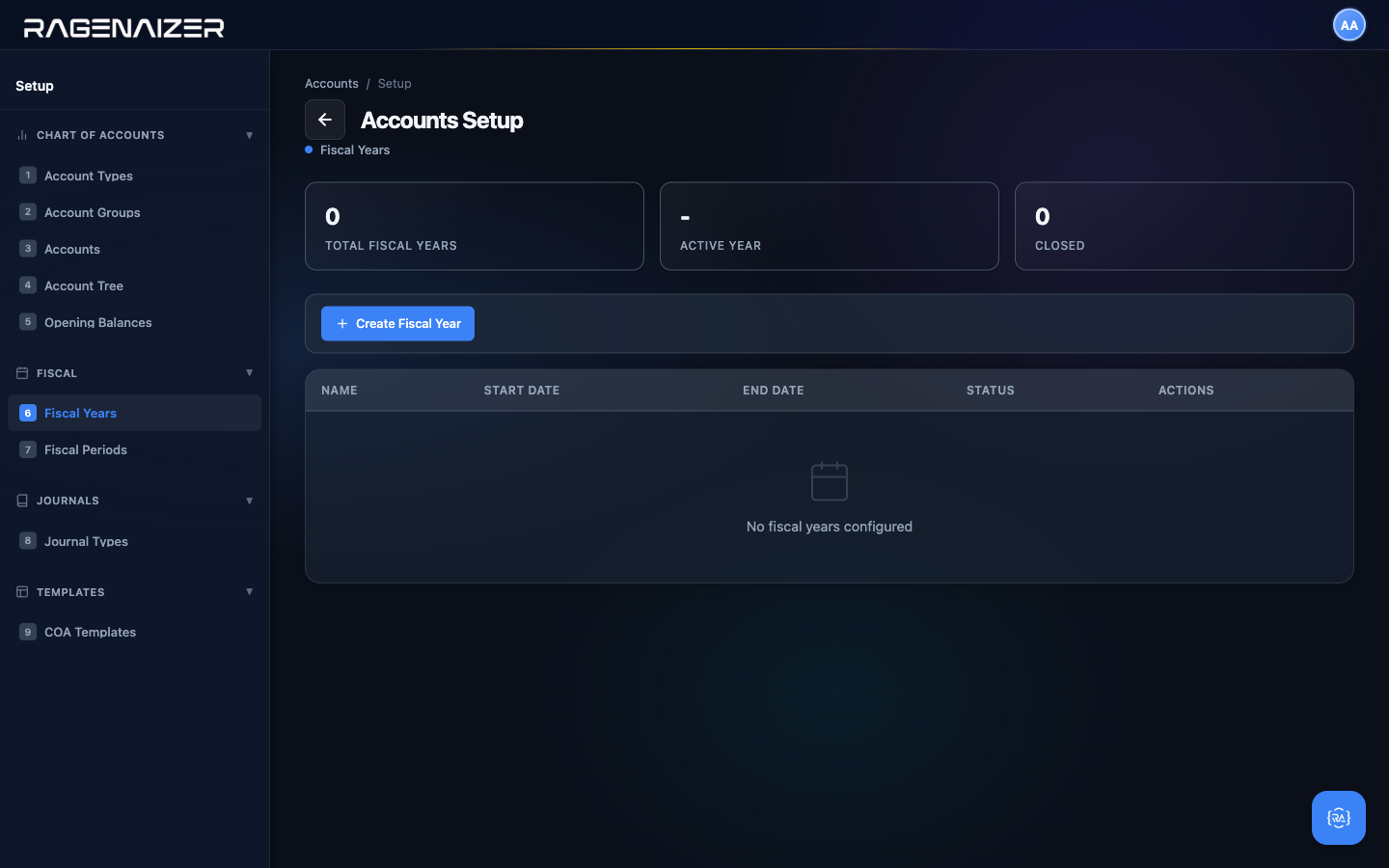This screenshot has height=868, width=1389.
Task: Select Opening Balances in sidebar
Action: pyautogui.click(x=134, y=322)
